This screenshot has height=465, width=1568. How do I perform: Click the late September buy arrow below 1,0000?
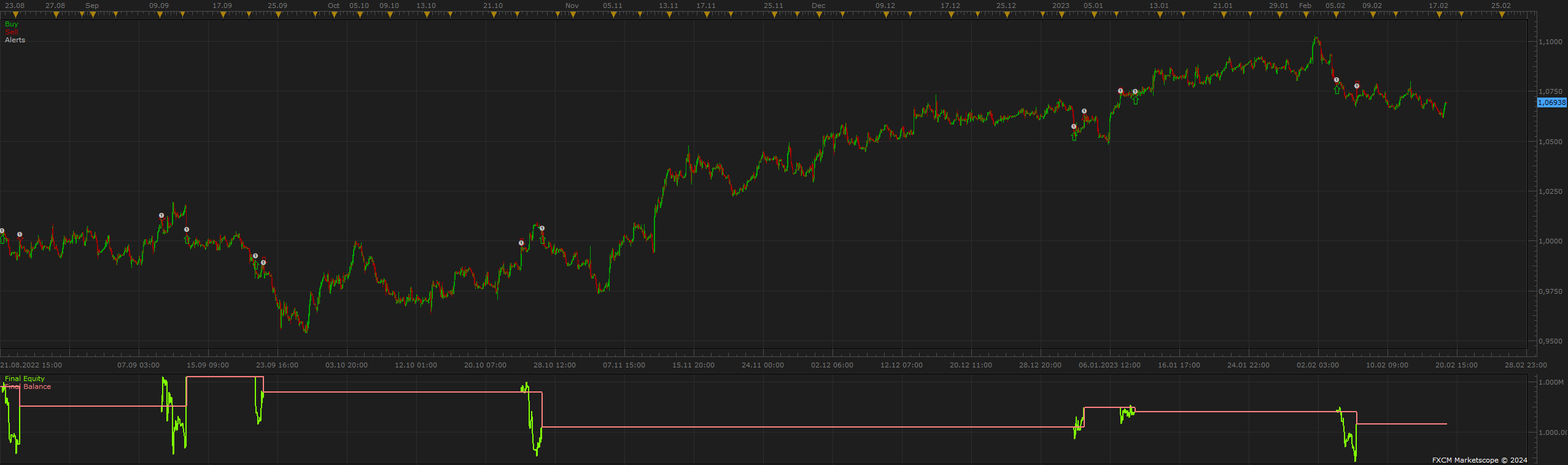(x=256, y=265)
